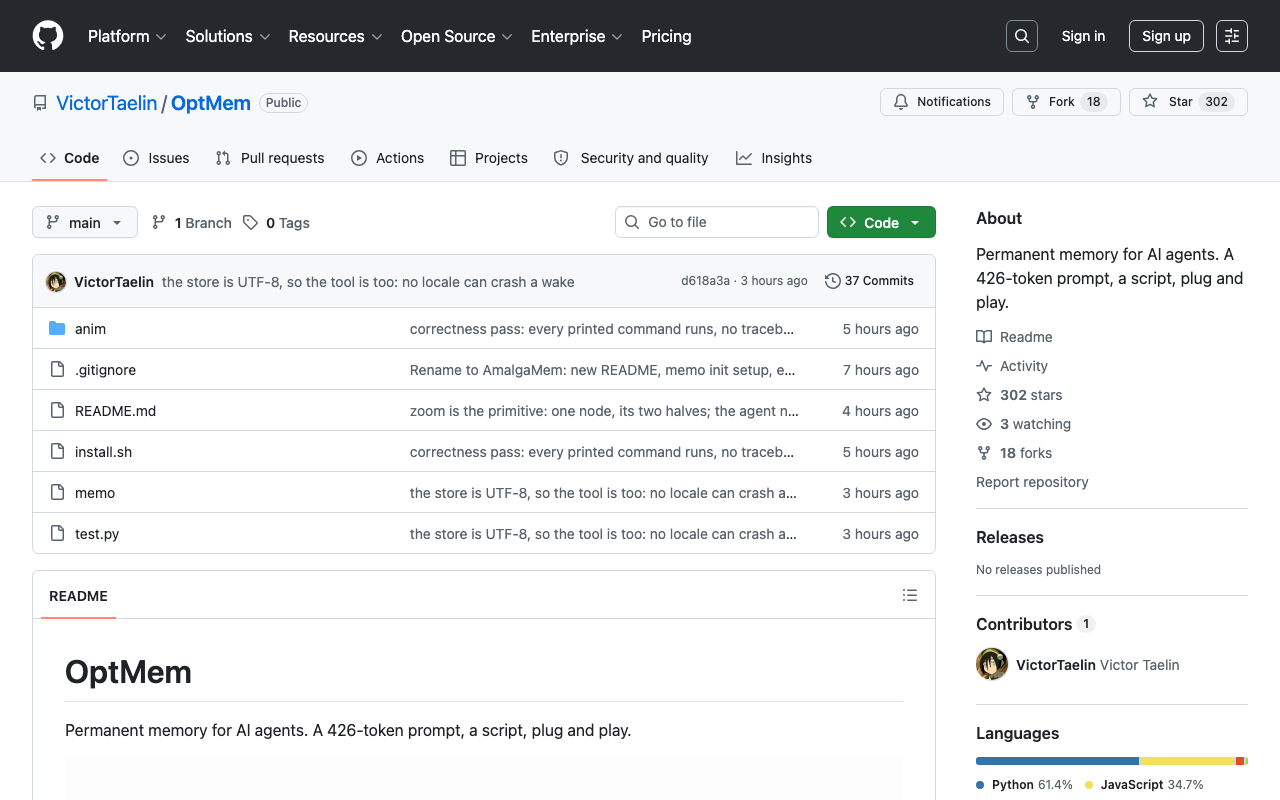Click the memo file icon
Viewport: 1280px width, 800px height.
point(57,493)
